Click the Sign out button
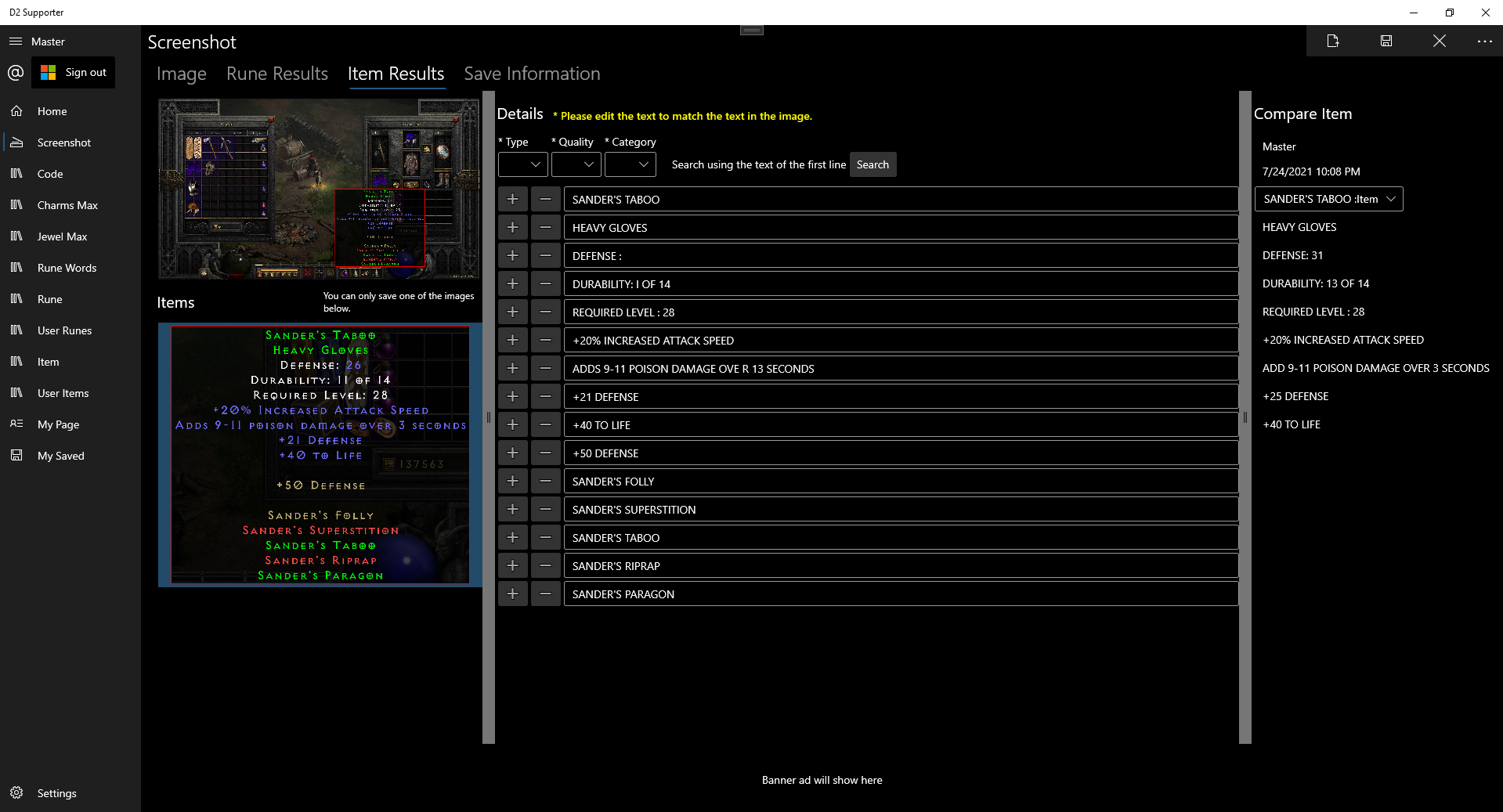 (x=74, y=72)
